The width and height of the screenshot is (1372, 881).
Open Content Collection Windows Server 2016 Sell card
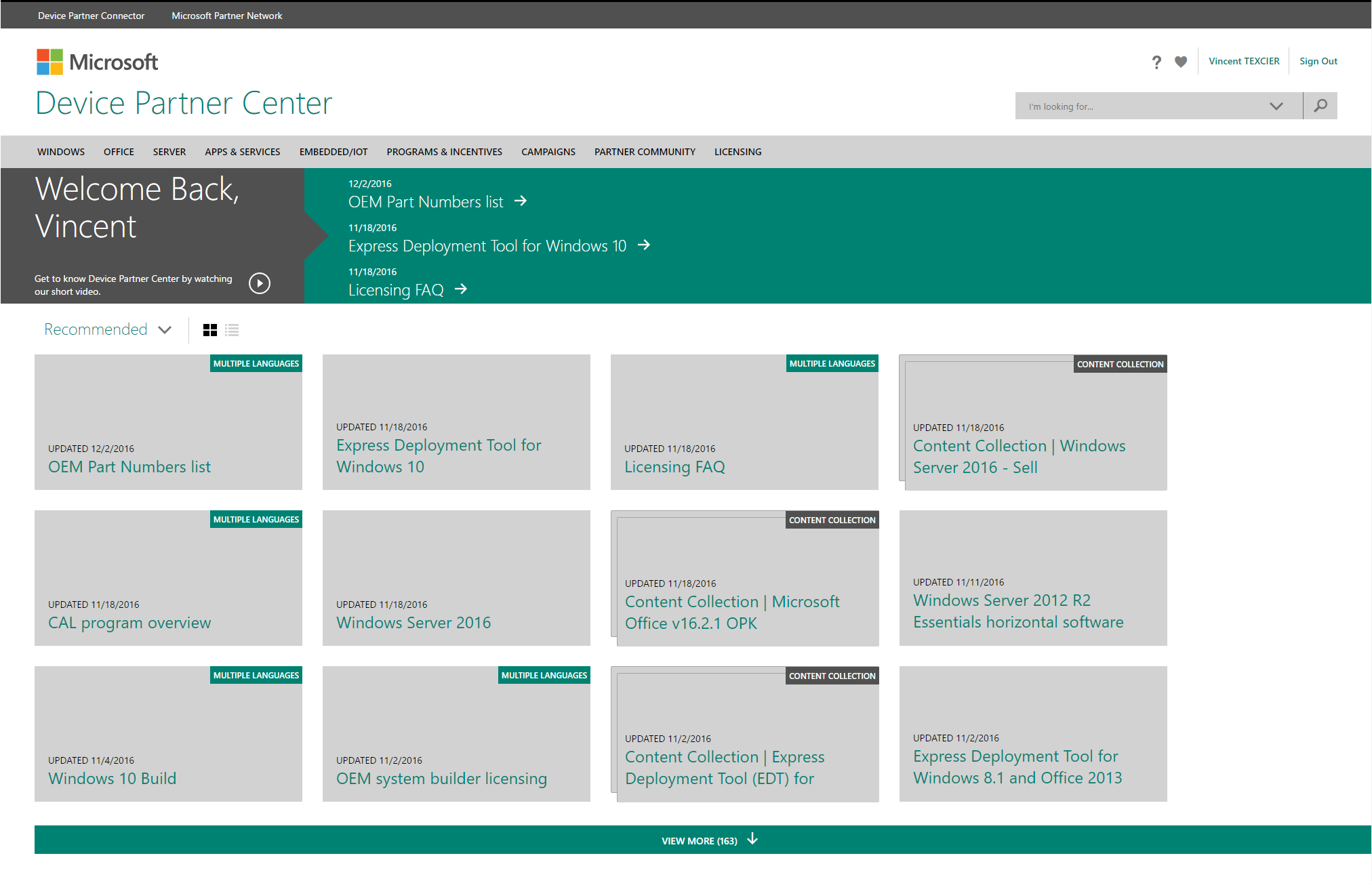tap(1033, 422)
